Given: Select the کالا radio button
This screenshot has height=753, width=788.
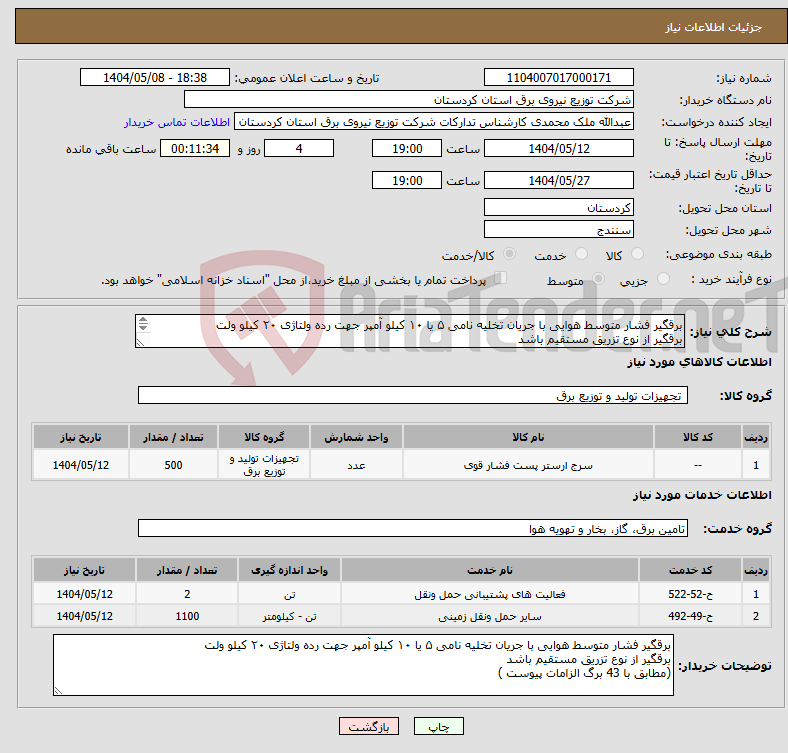Looking at the screenshot, I should pos(637,254).
